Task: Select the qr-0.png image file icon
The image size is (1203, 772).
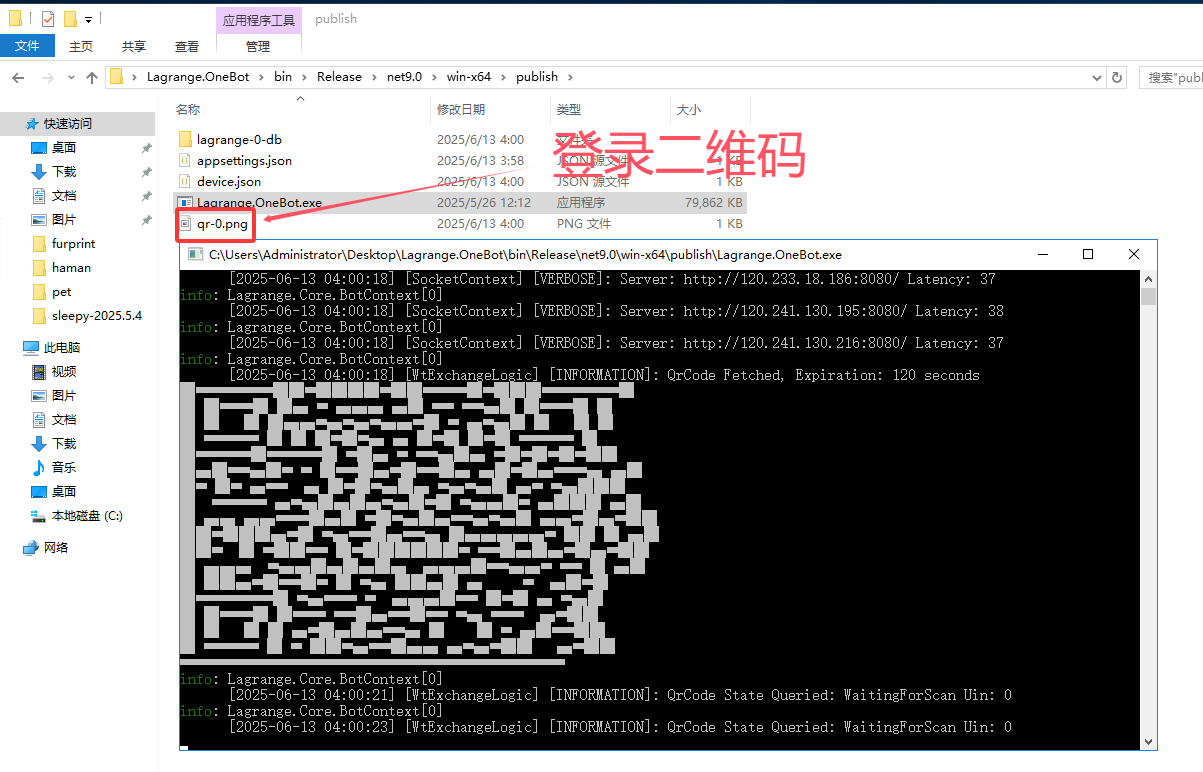Action: coord(185,223)
